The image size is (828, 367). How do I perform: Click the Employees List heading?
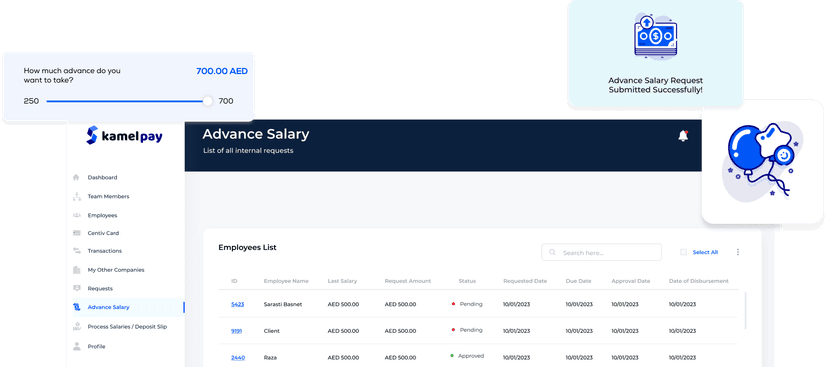247,247
